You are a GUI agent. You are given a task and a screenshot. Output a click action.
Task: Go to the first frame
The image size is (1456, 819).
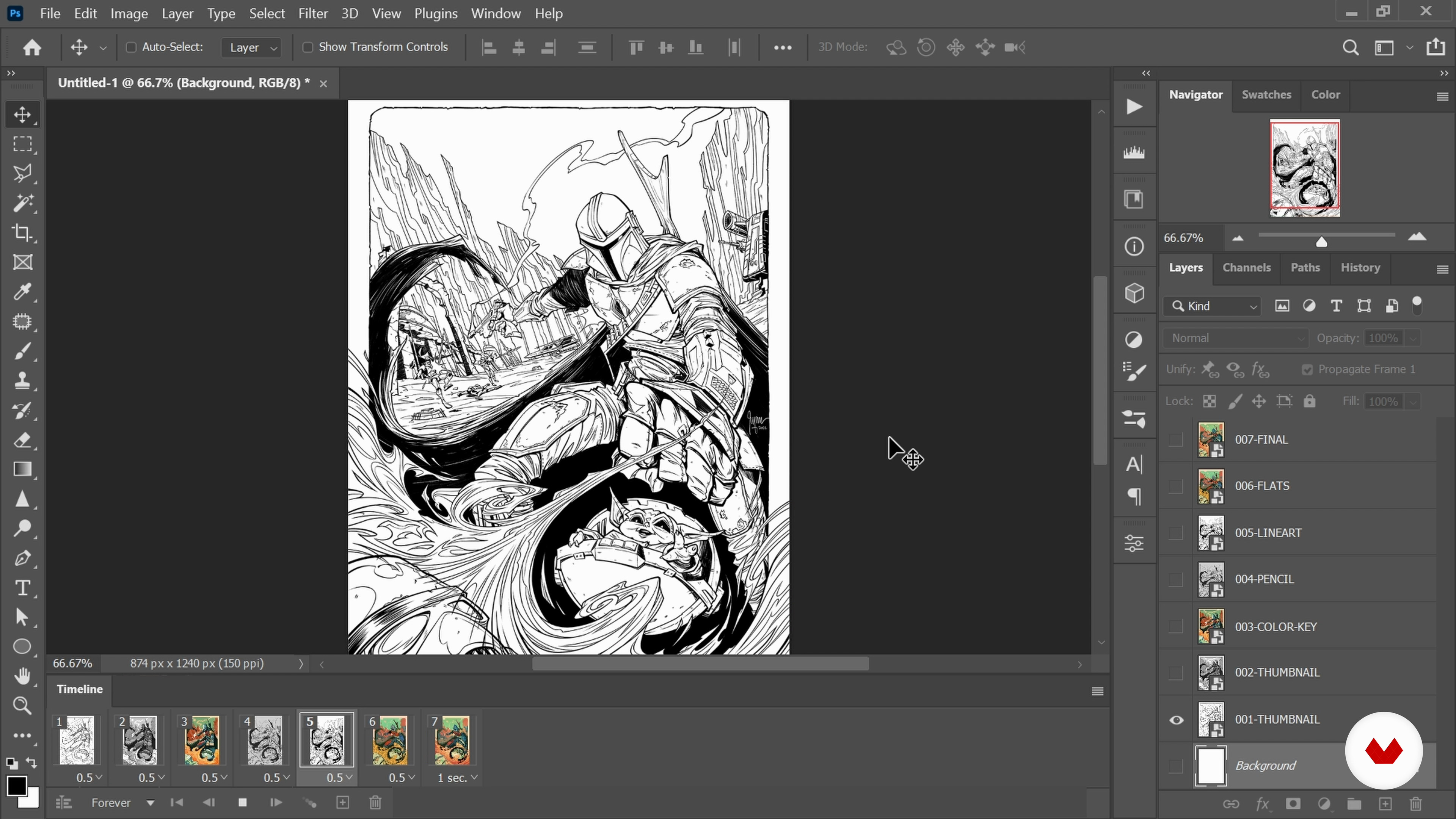pos(177,803)
